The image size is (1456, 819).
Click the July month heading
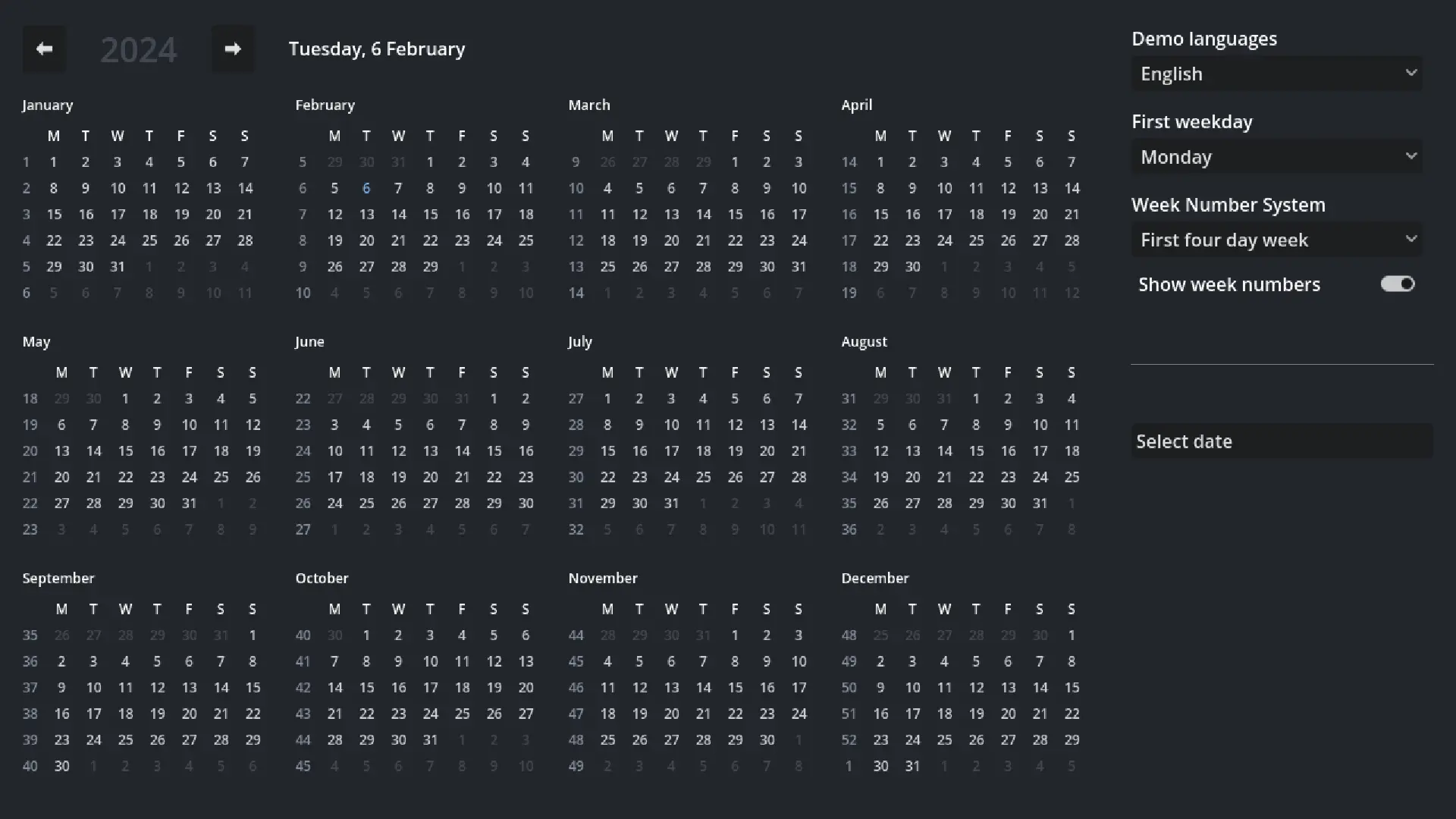coord(580,342)
